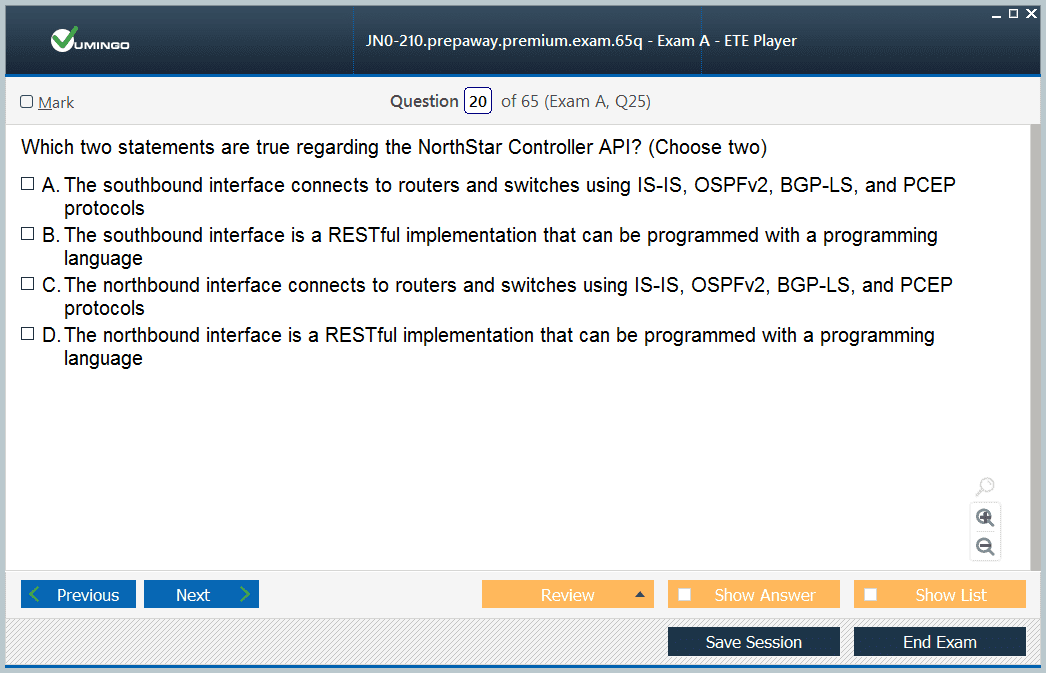Select answer option D checkbox

tap(27, 333)
